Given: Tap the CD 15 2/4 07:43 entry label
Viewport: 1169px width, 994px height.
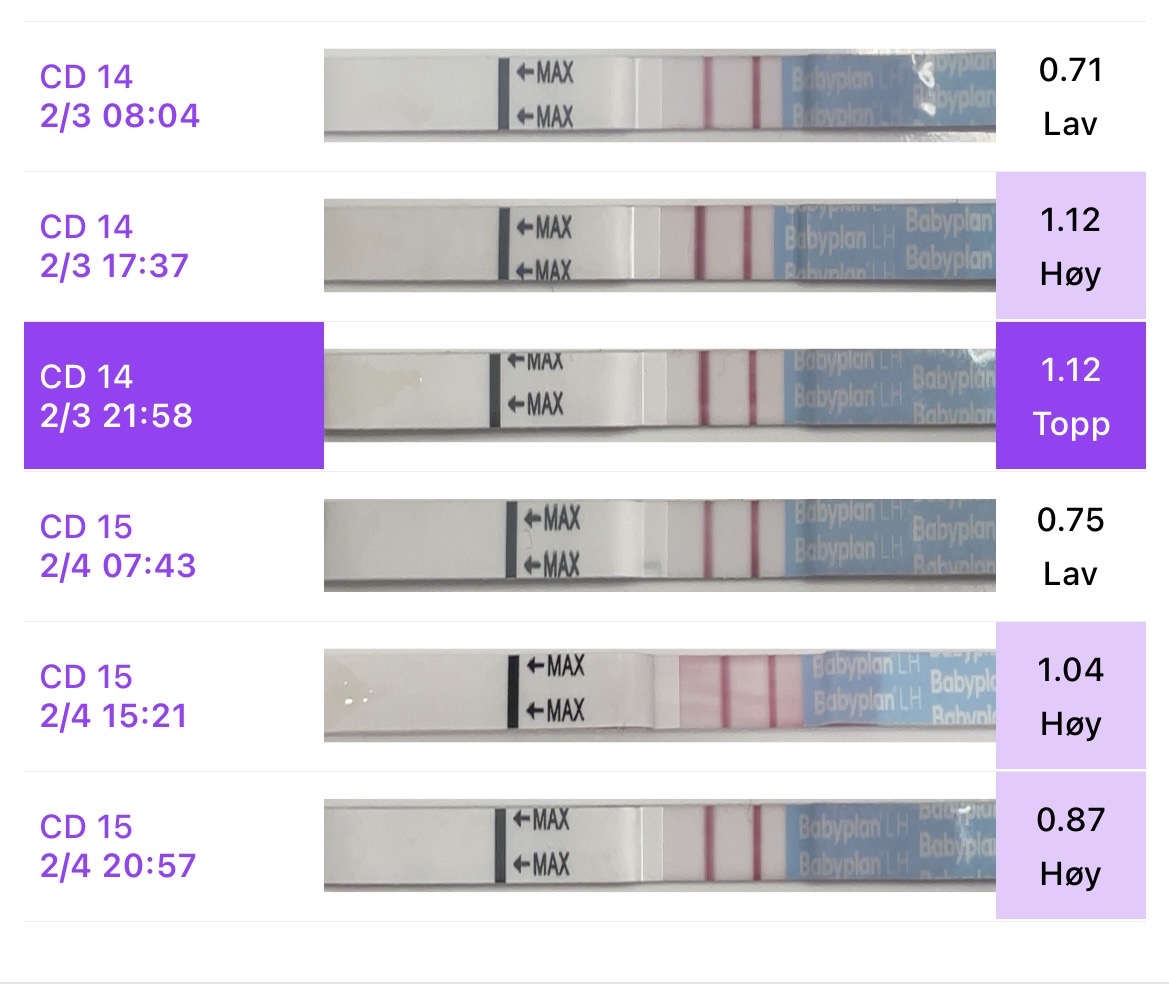Looking at the screenshot, I should (118, 546).
